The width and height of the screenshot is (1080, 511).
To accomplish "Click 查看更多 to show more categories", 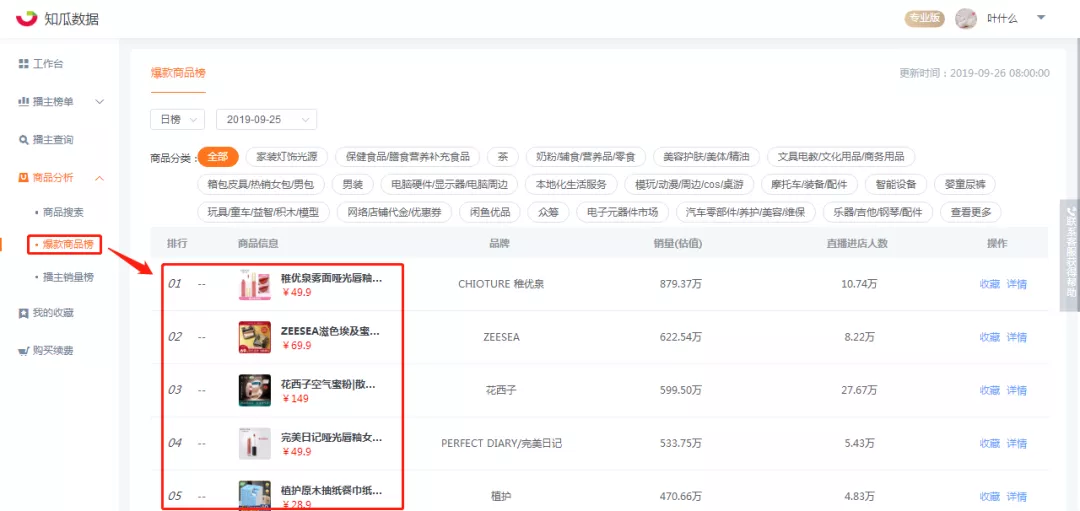I will 971,212.
